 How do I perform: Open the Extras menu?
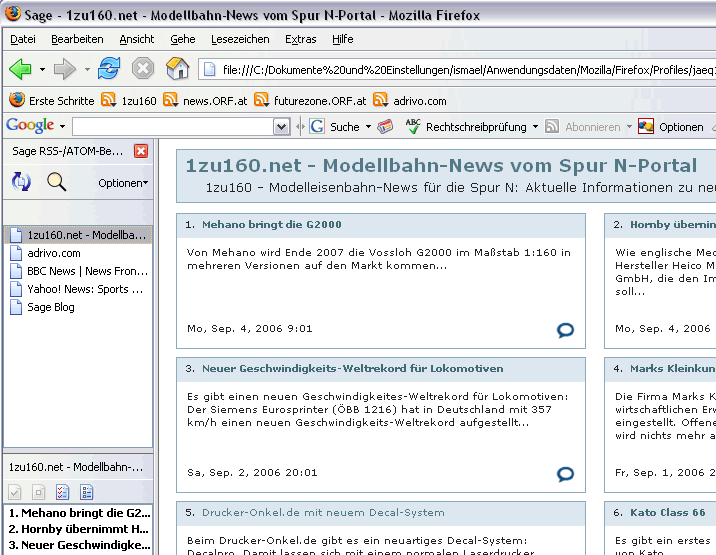click(x=300, y=39)
